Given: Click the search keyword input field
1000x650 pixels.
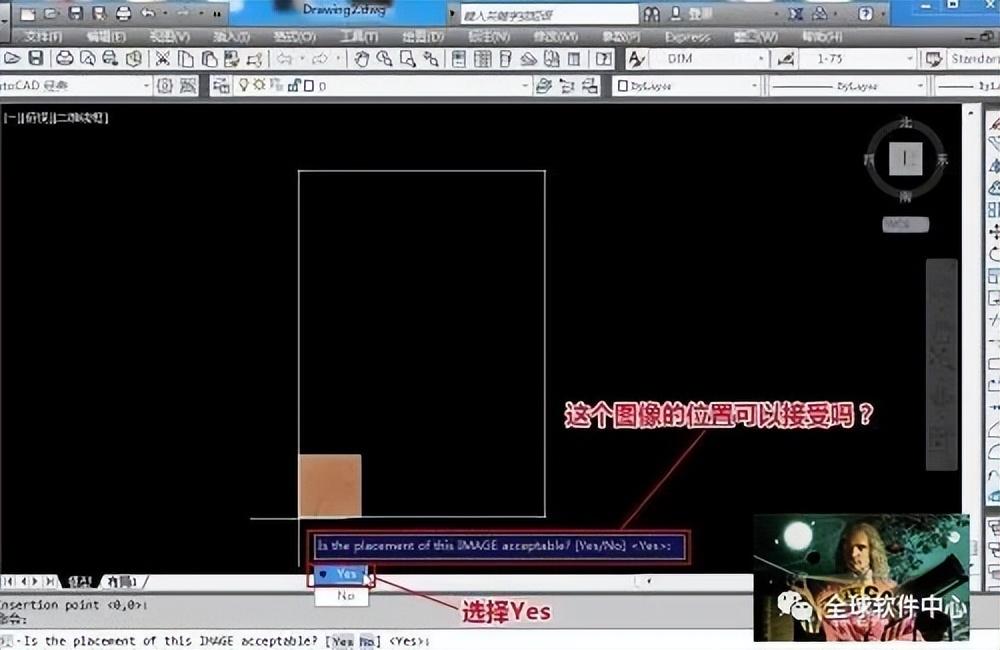Looking at the screenshot, I should tap(548, 14).
